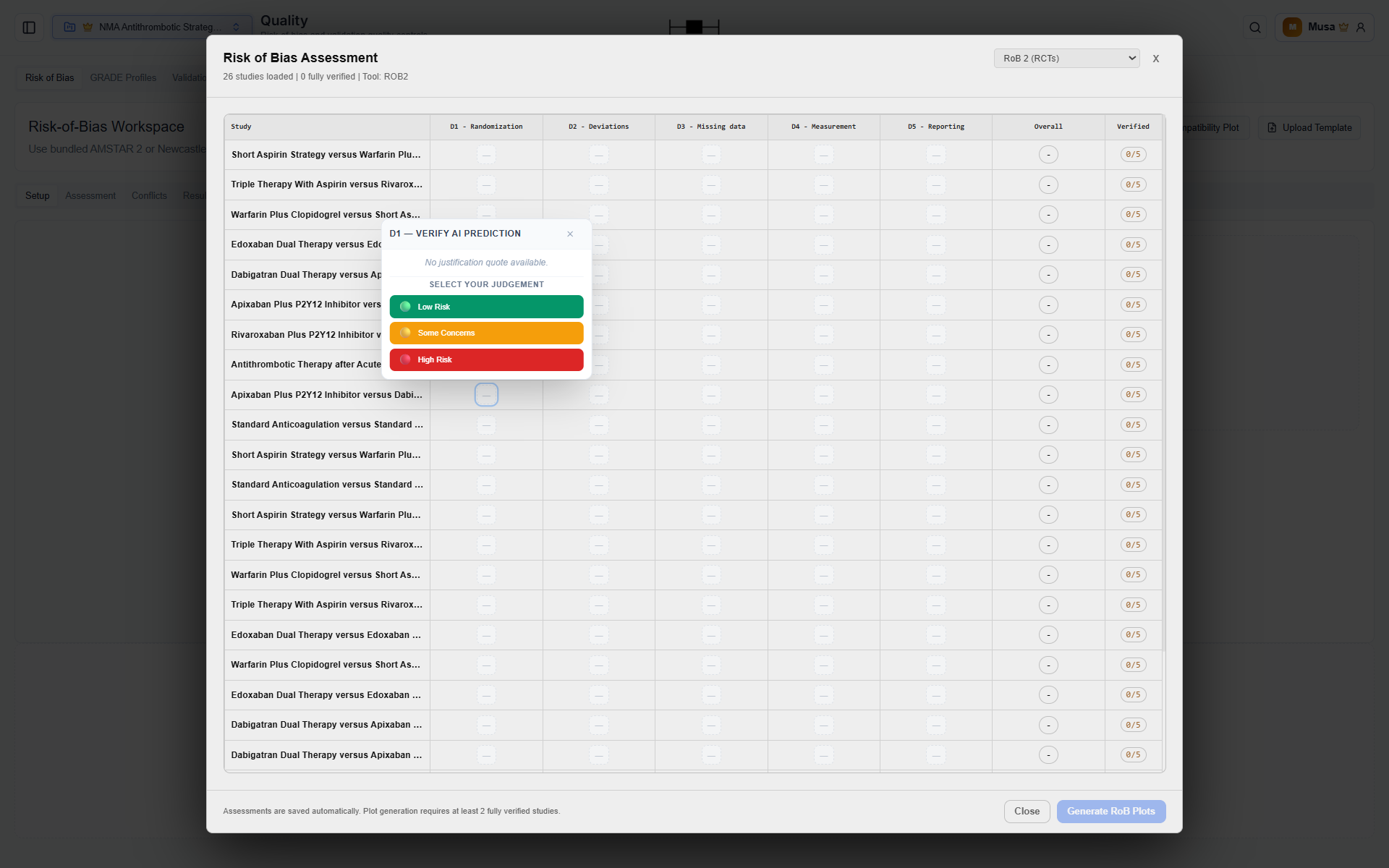Image resolution: width=1389 pixels, height=868 pixels.
Task: Click 0/5 badge in Apixaban versus Dabi row
Action: (1133, 395)
